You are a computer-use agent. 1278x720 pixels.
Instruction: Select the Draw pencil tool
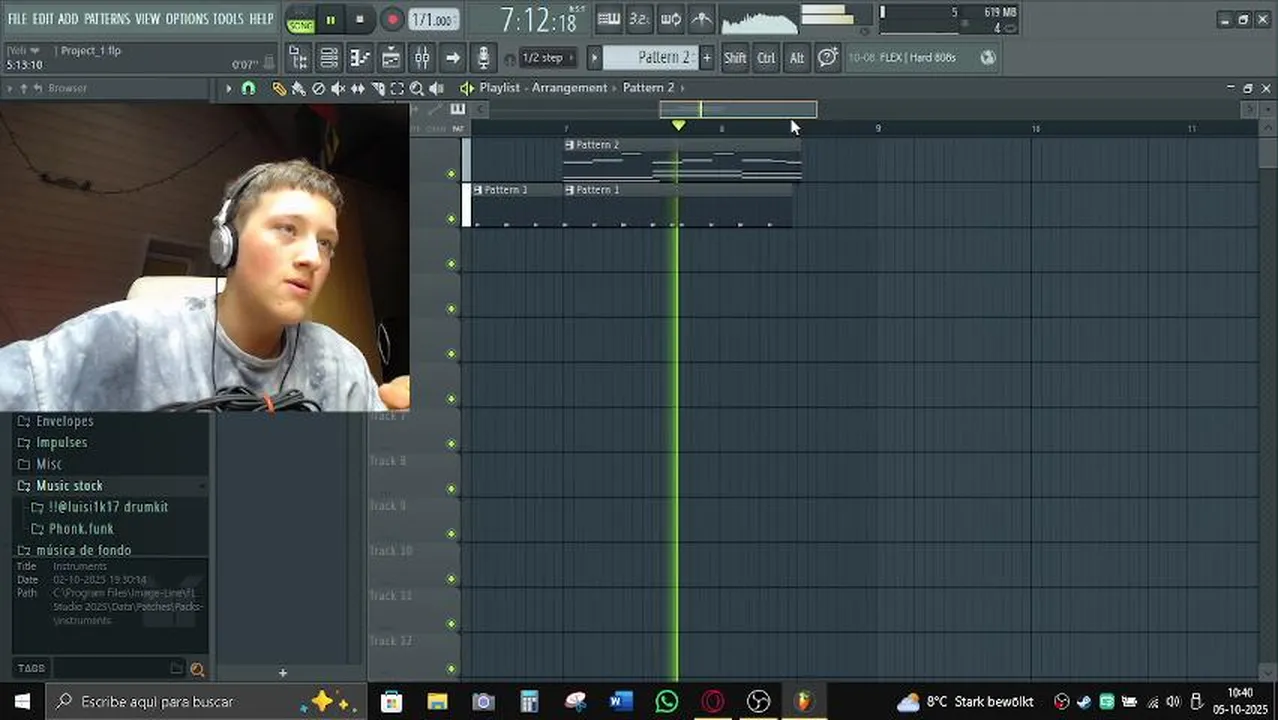[279, 88]
